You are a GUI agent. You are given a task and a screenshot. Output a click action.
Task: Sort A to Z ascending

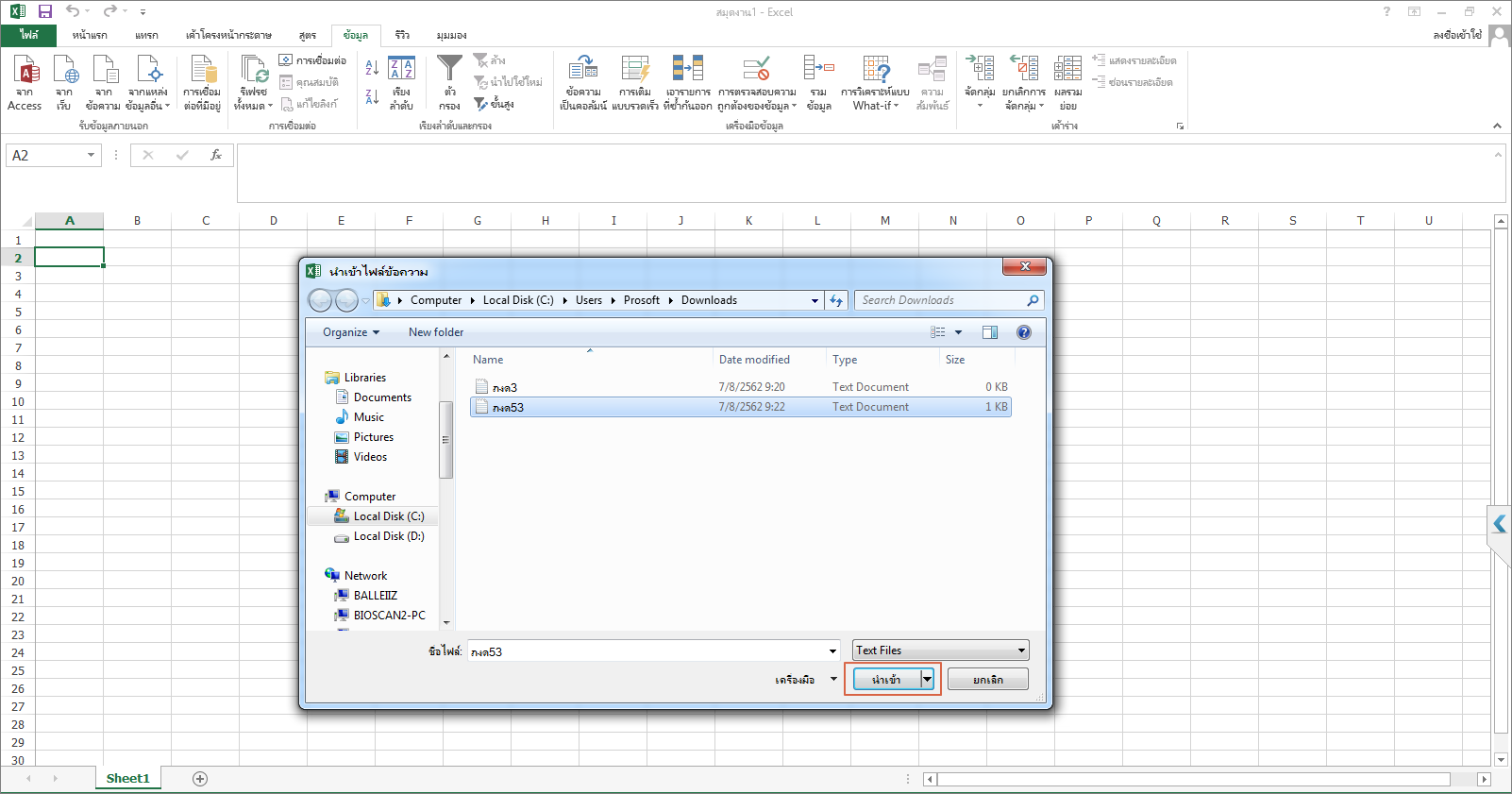click(372, 68)
